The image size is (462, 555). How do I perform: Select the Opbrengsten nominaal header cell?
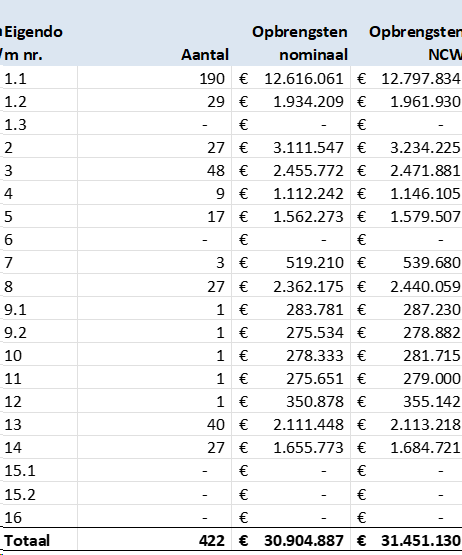(300, 44)
